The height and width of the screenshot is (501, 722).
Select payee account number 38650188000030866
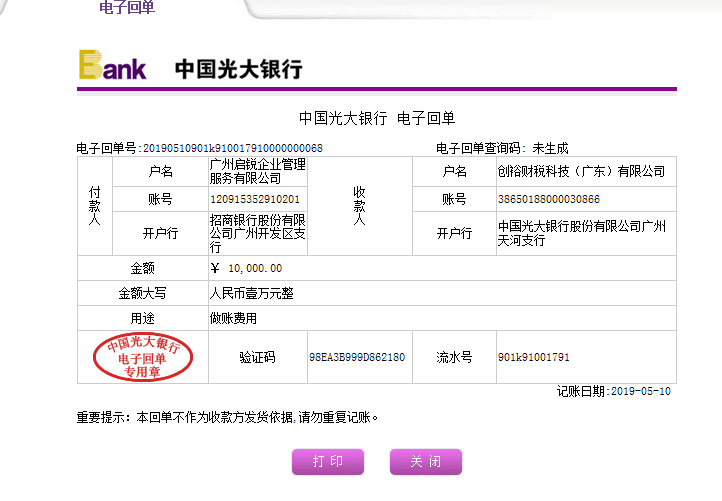(x=548, y=199)
